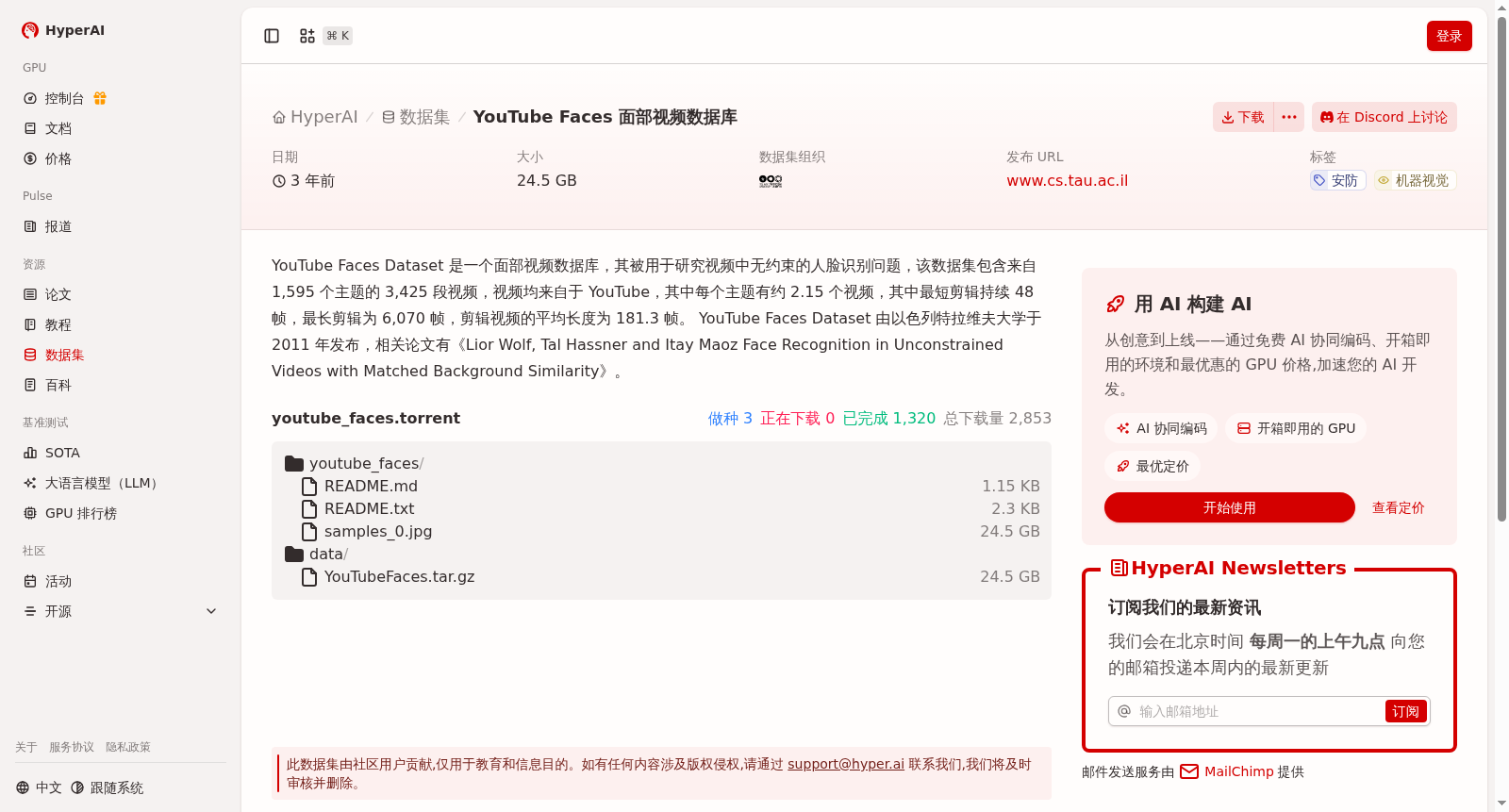1509x812 pixels.
Task: Open 控制台 in the sidebar
Action: (64, 98)
